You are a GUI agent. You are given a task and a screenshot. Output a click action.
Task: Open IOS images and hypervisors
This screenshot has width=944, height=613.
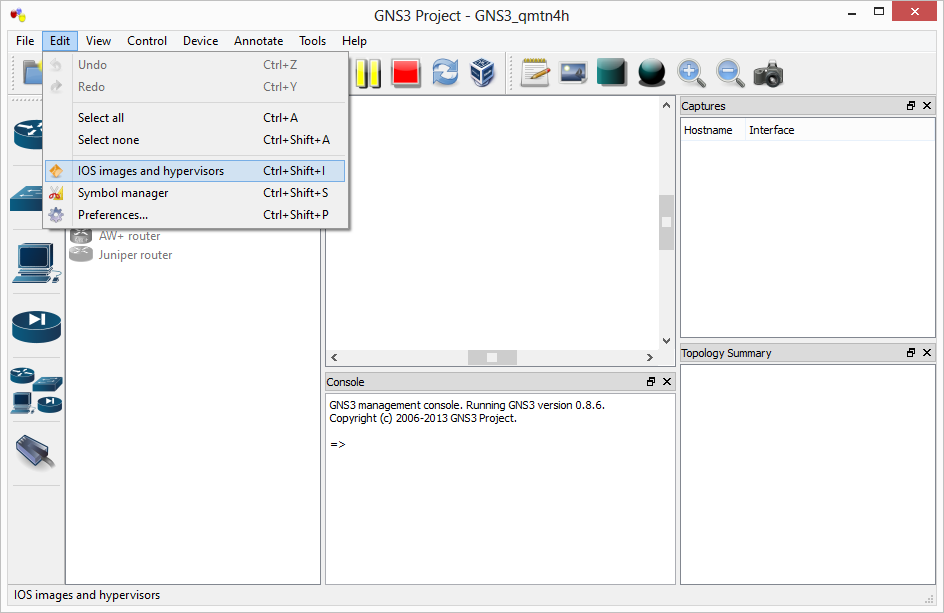coord(195,171)
